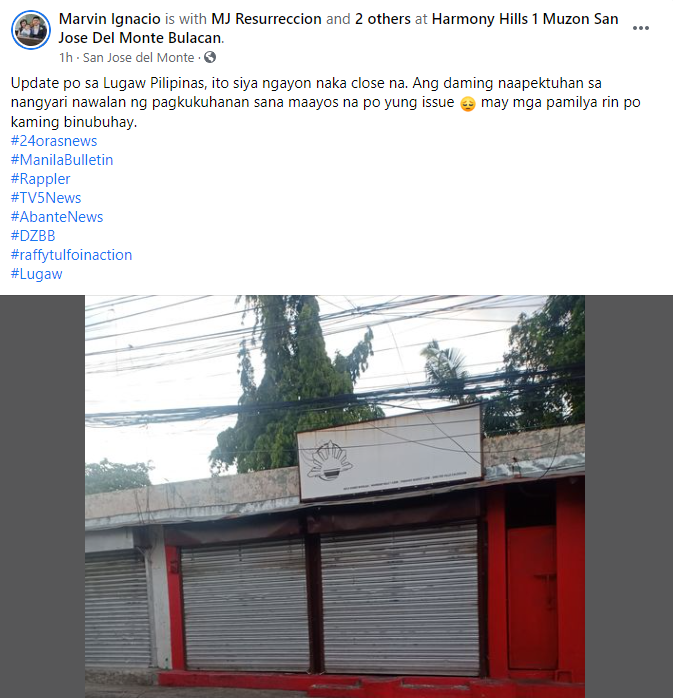Open the closed storefront photo

tap(335, 496)
